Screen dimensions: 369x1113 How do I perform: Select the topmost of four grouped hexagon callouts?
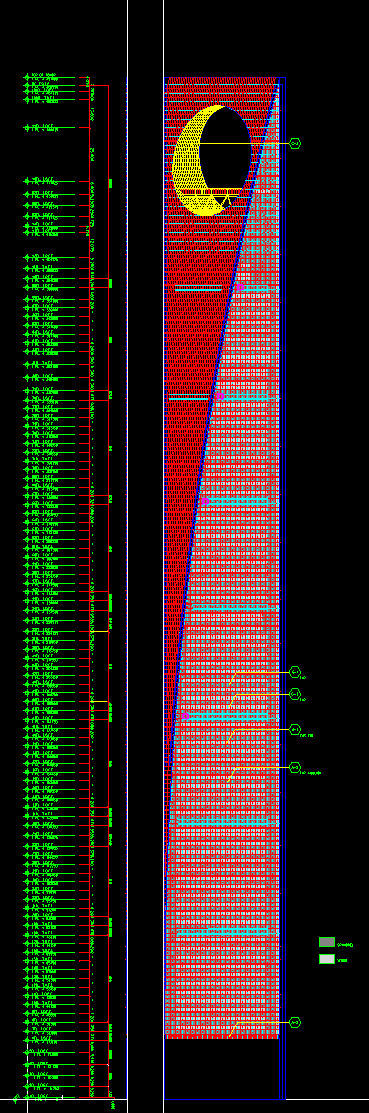pyautogui.click(x=295, y=671)
